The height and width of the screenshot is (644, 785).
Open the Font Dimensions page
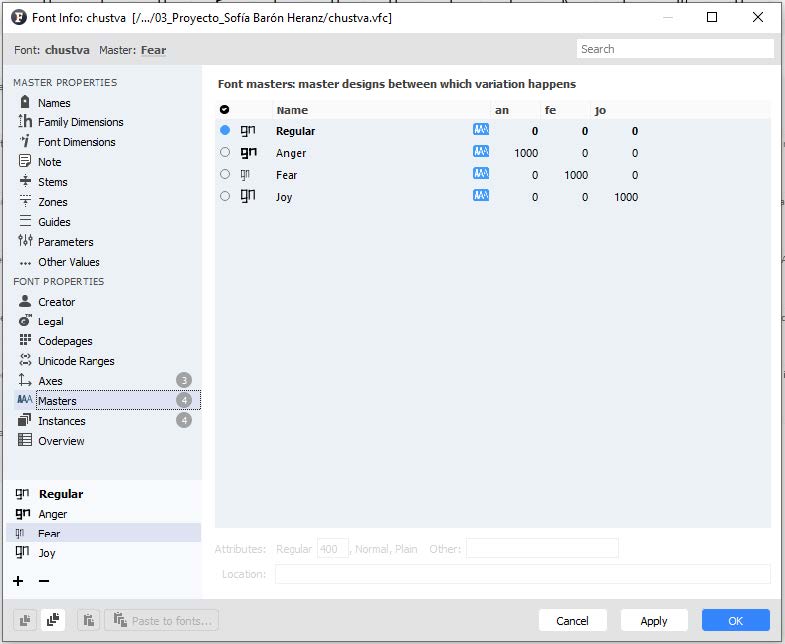[76, 142]
